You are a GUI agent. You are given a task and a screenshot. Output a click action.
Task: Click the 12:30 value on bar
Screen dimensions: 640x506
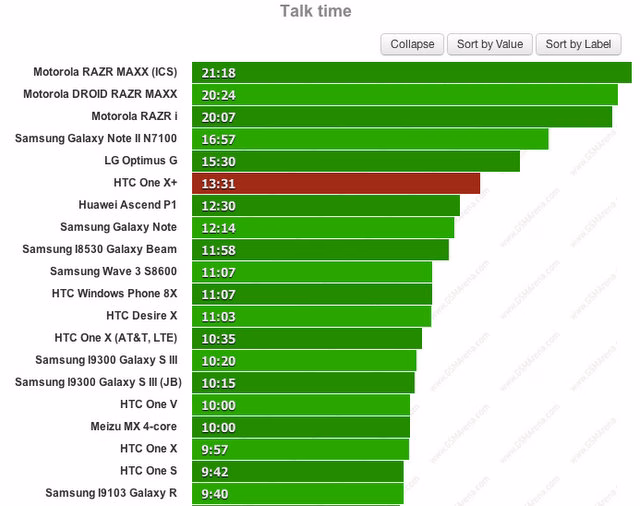click(x=218, y=206)
